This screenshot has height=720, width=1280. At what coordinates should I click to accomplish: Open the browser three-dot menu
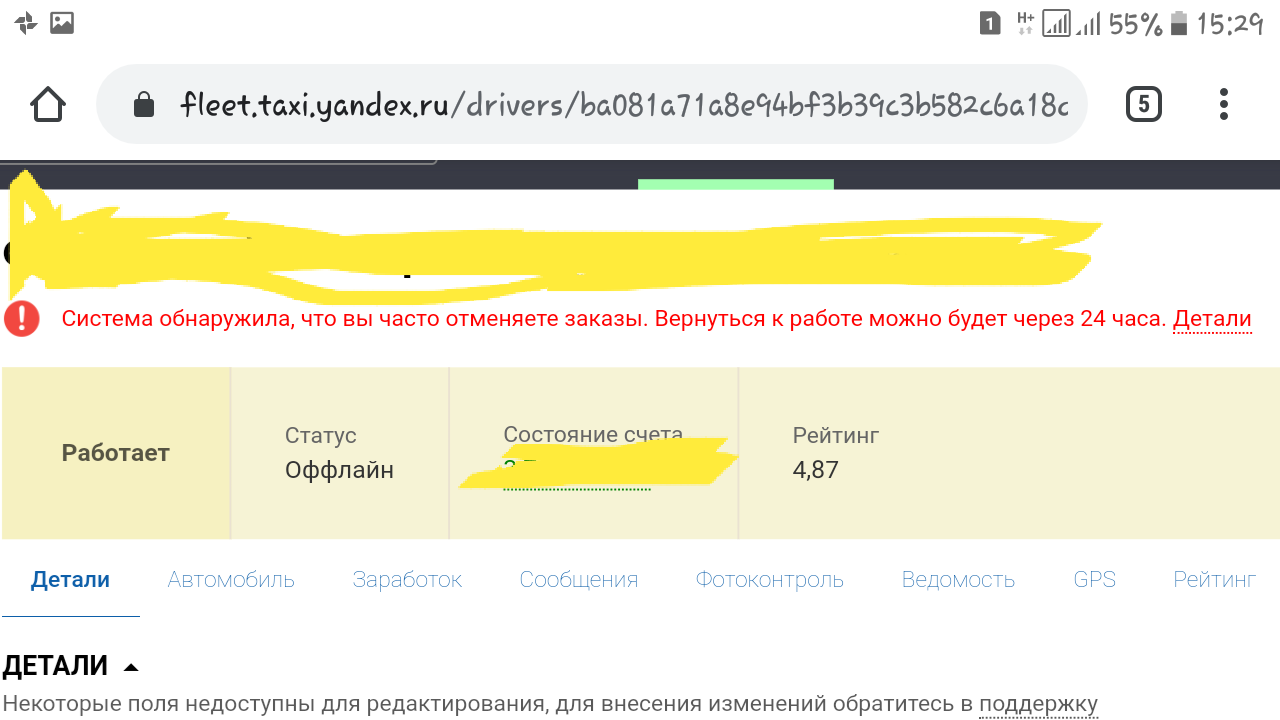click(x=1223, y=104)
